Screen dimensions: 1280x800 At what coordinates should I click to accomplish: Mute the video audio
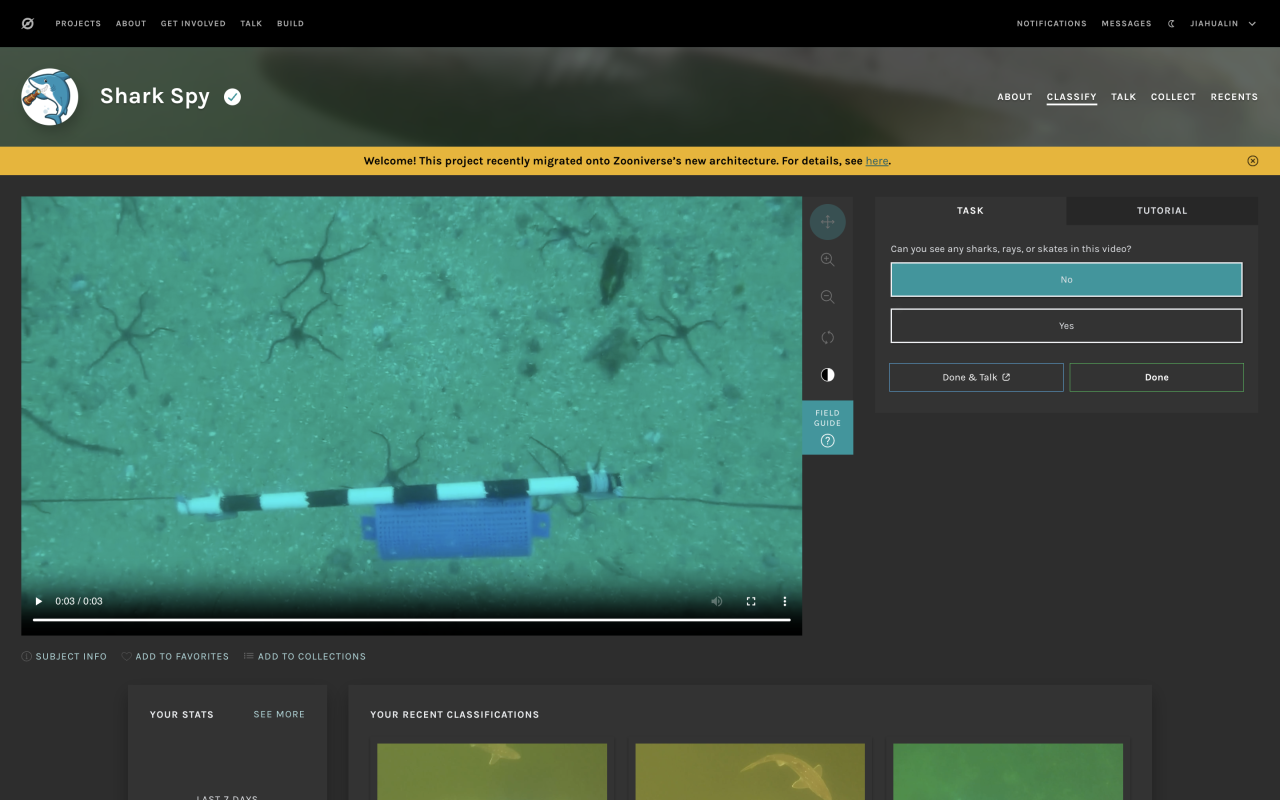716,601
